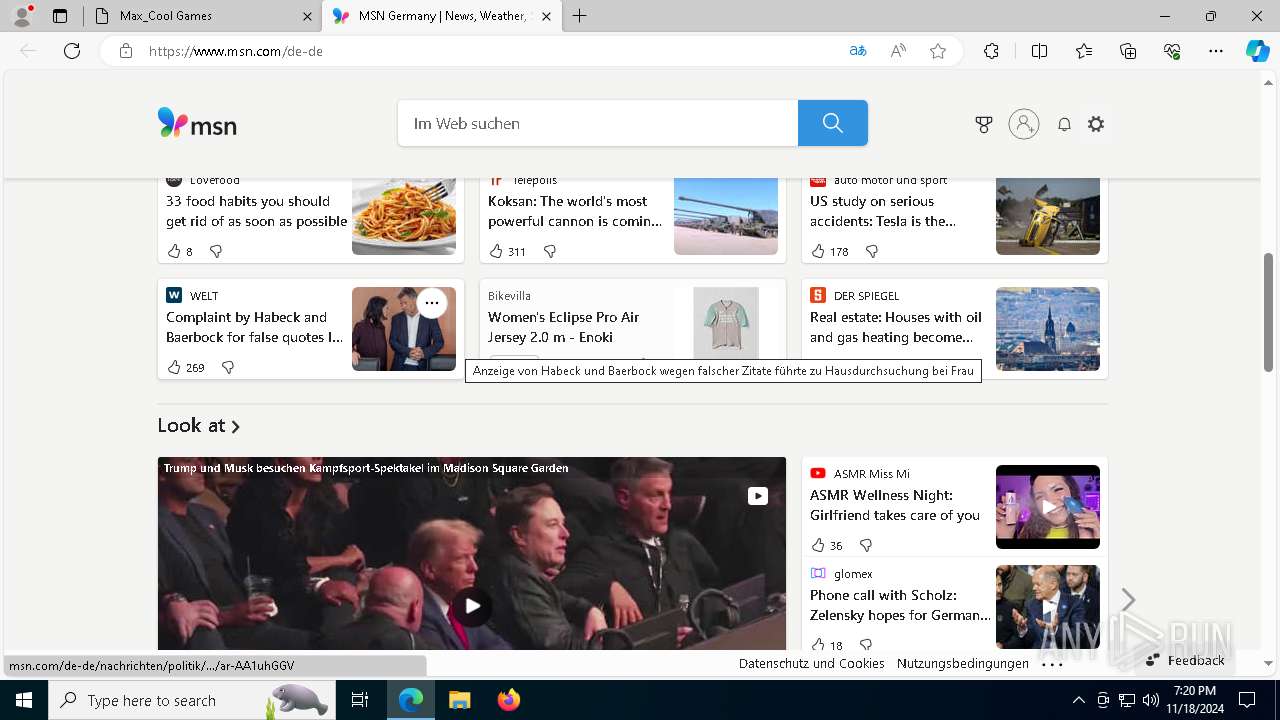The image size is (1280, 720).
Task: Click the blue web search button
Action: (x=833, y=123)
